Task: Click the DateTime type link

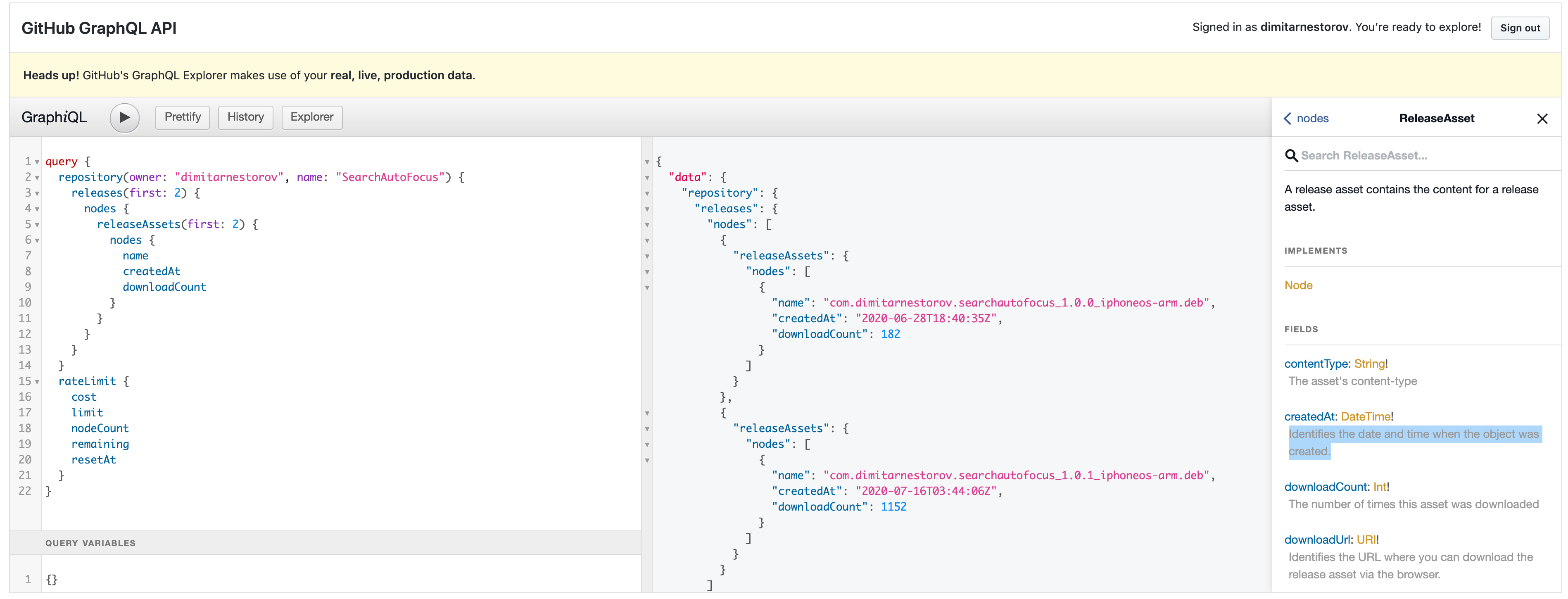Action: coord(1365,417)
